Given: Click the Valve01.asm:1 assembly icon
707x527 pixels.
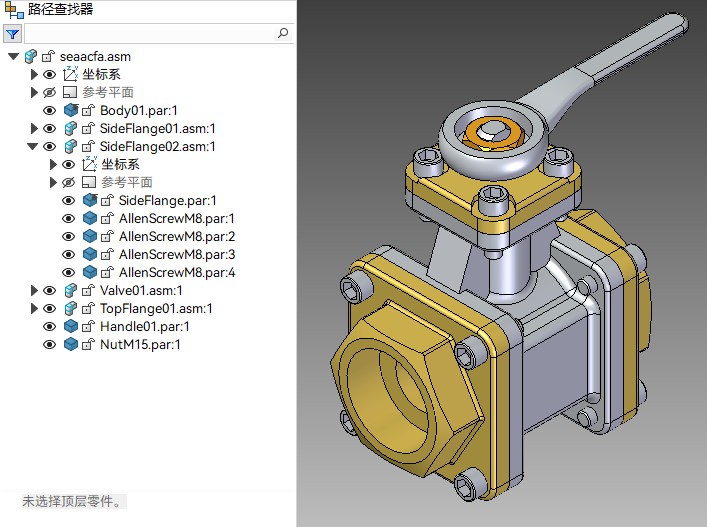Looking at the screenshot, I should pyautogui.click(x=71, y=291).
